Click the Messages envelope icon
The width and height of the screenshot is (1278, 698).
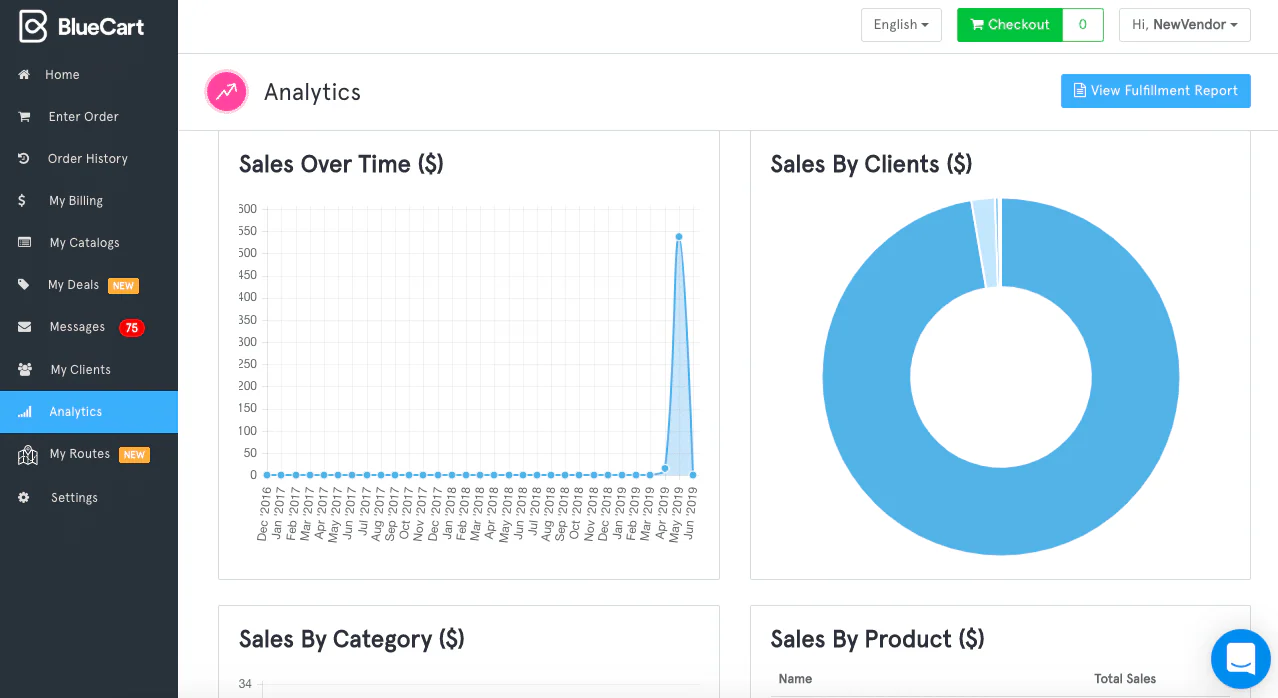point(25,327)
